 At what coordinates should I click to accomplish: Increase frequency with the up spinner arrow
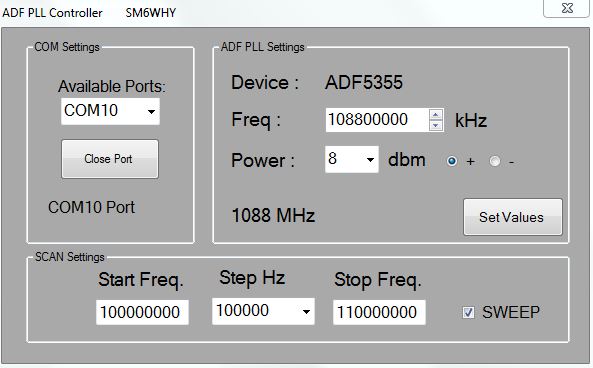click(x=436, y=115)
